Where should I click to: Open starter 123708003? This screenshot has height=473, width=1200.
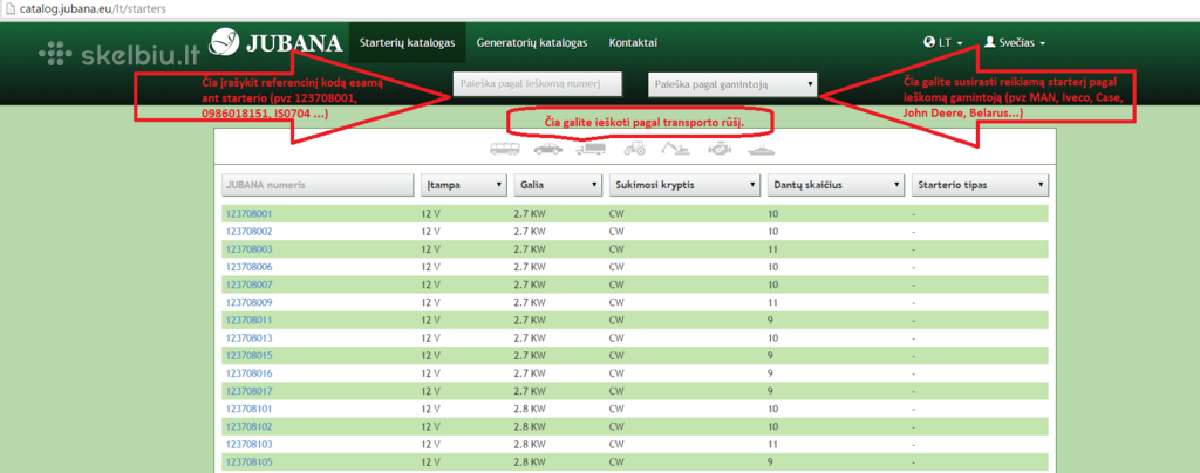click(x=249, y=249)
